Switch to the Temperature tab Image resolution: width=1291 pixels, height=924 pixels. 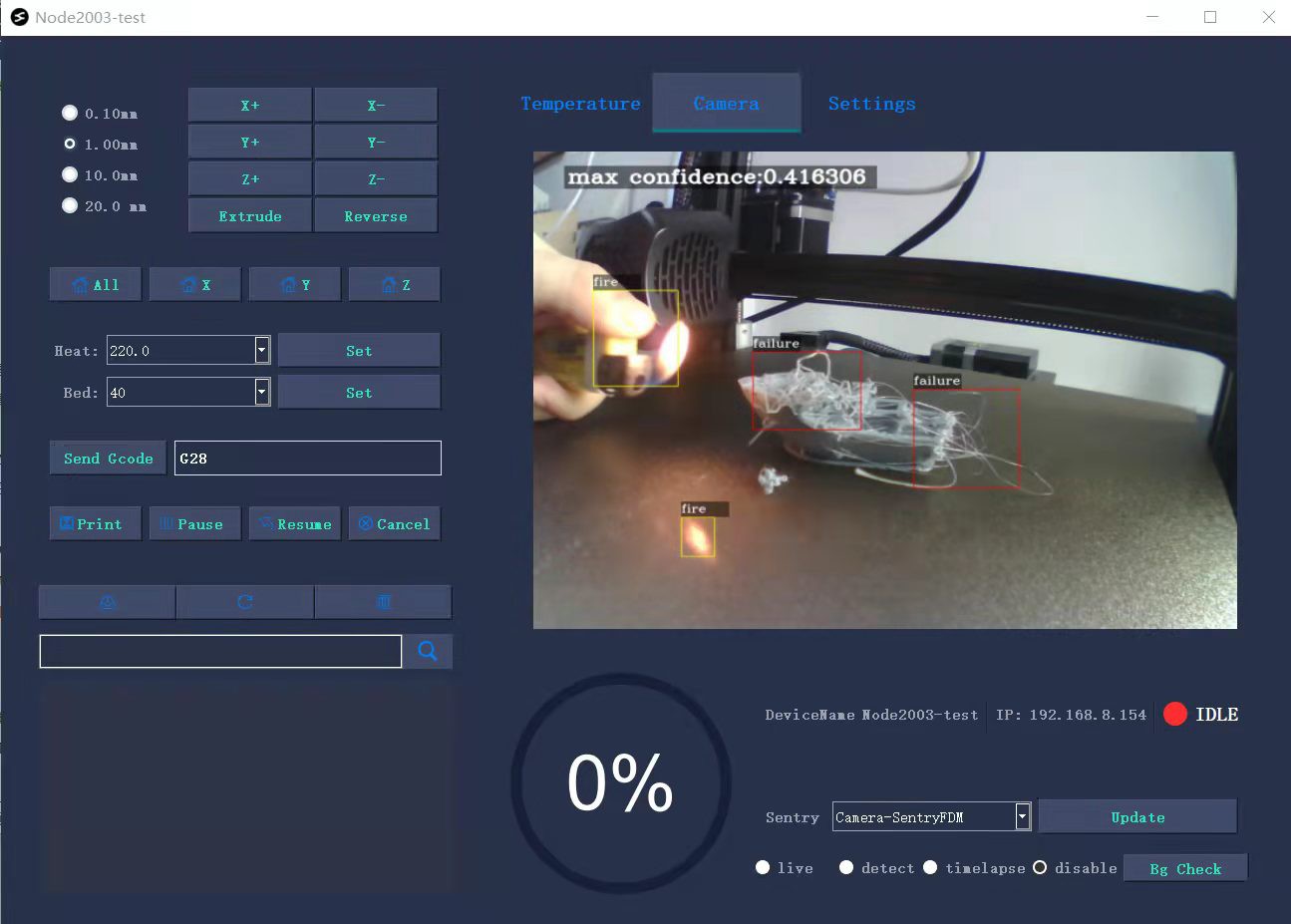pos(580,104)
